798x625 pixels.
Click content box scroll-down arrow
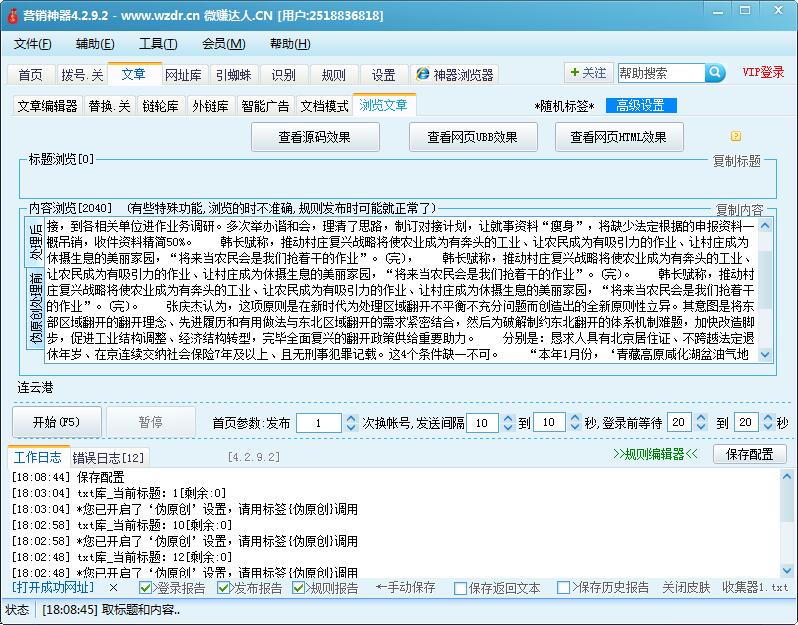tap(765, 354)
